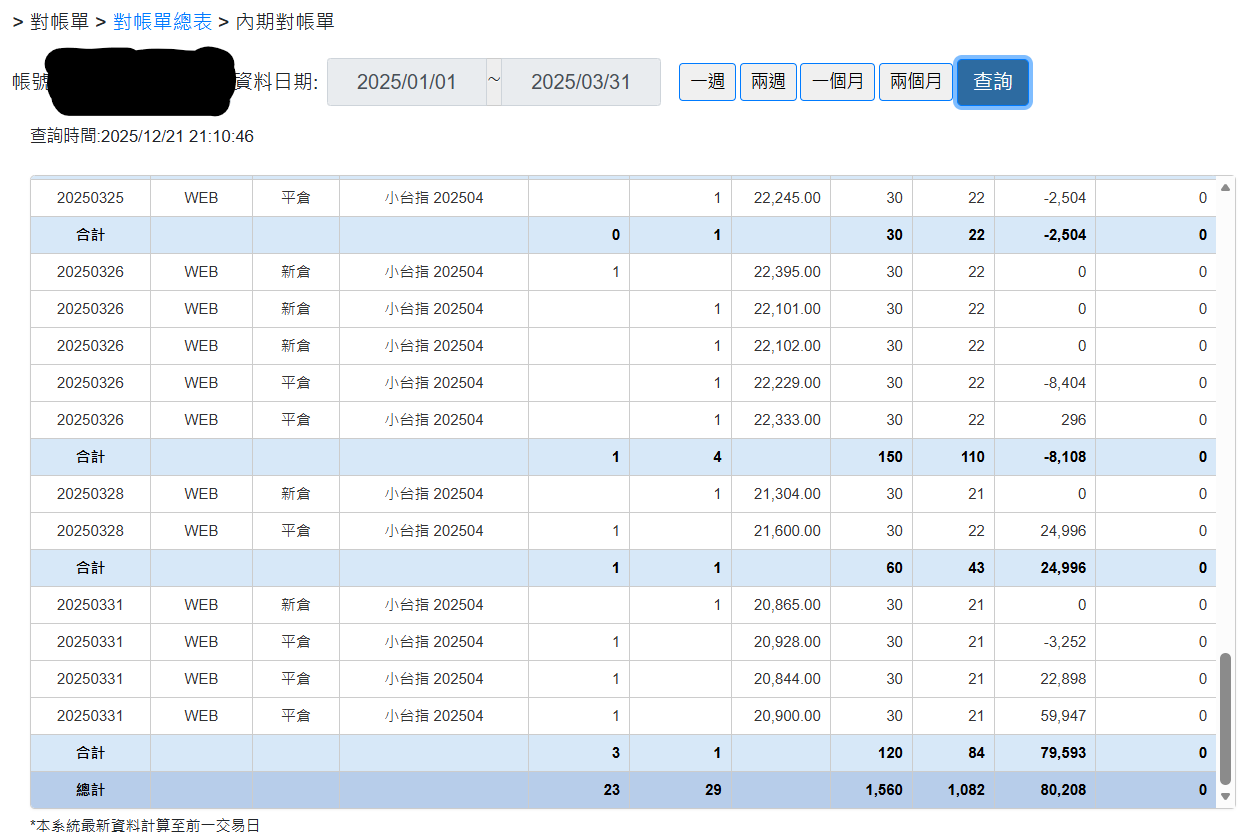Click the start date field 2025/01/01
1247x836 pixels.
[x=407, y=82]
